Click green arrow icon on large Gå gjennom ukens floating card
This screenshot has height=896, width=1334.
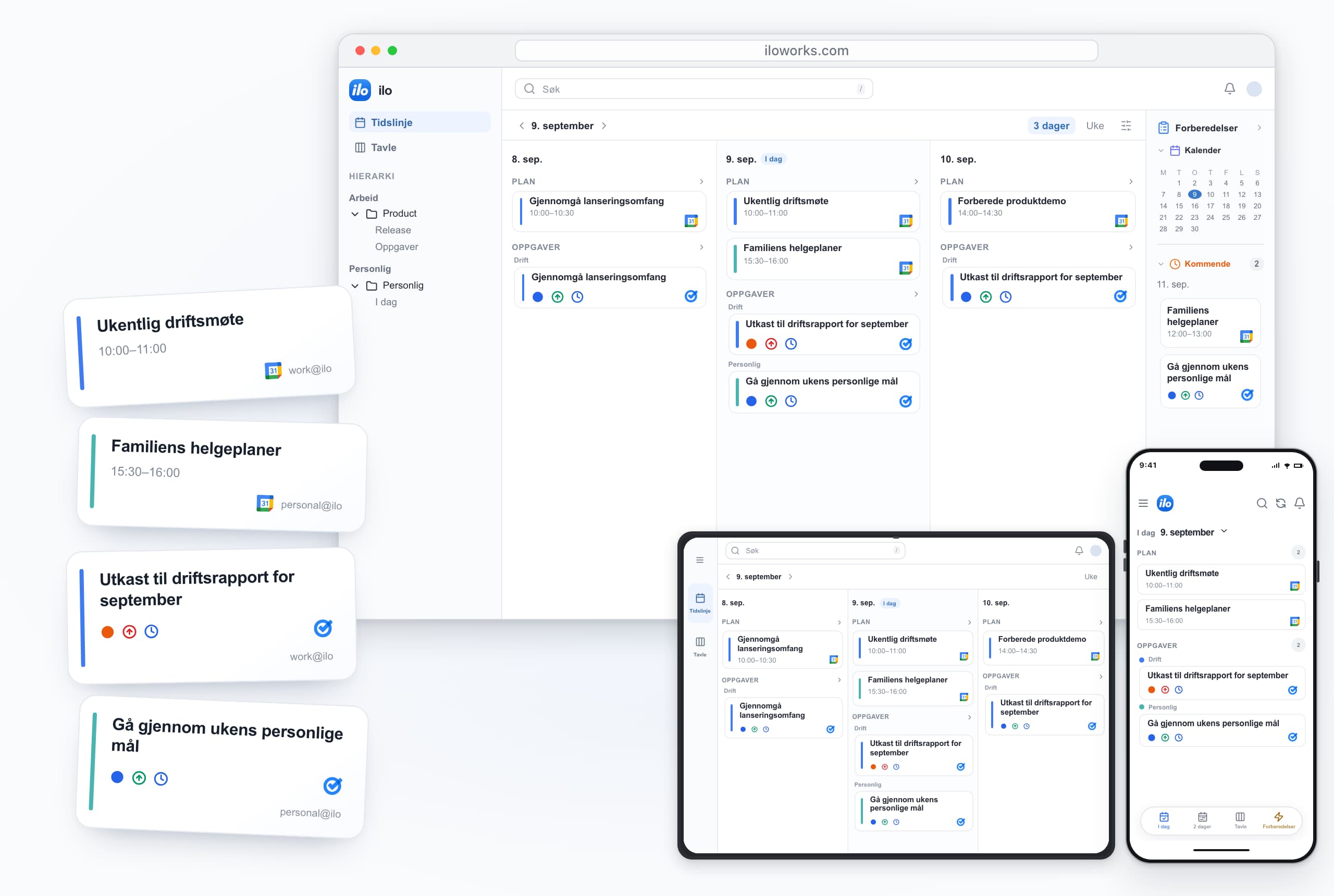coord(139,778)
